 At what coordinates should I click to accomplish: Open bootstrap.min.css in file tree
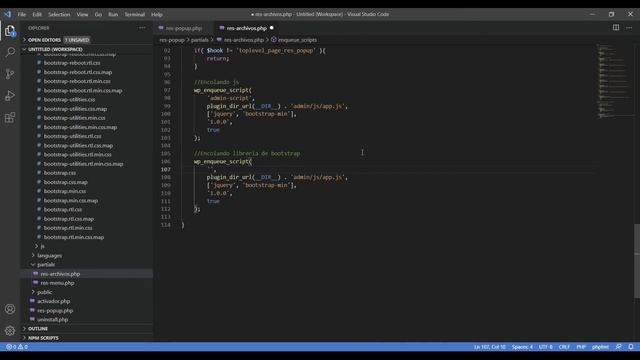tap(65, 191)
